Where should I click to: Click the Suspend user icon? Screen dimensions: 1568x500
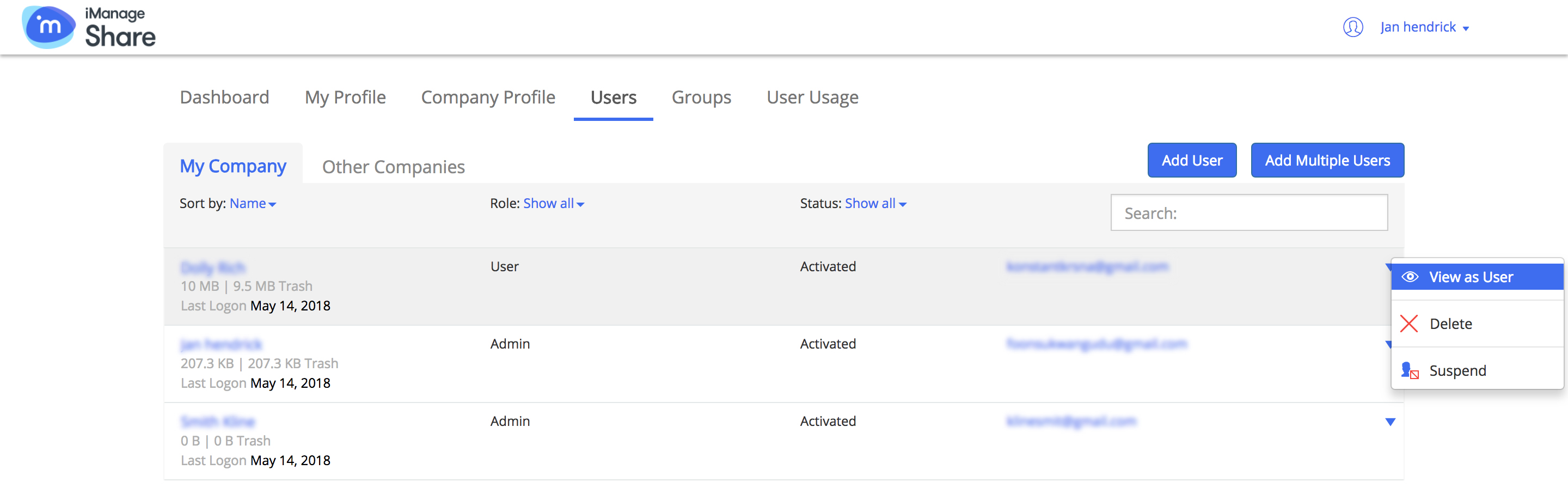coord(1410,370)
